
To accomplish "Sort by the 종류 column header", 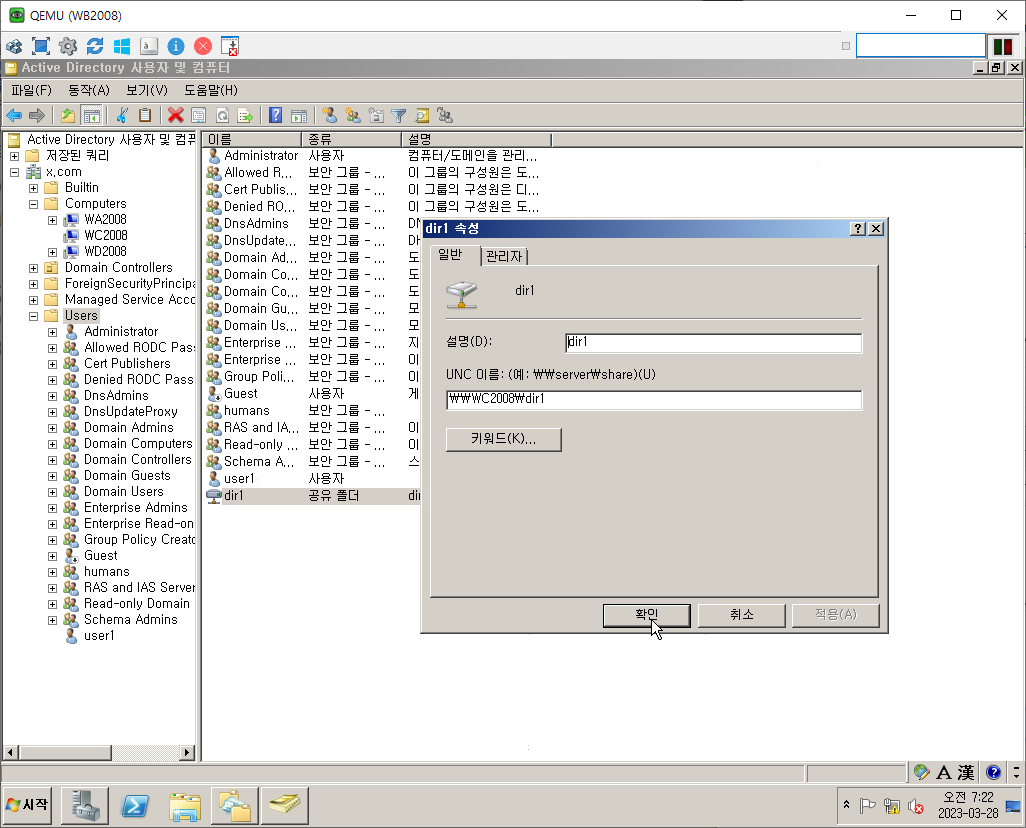I will tap(351, 139).
